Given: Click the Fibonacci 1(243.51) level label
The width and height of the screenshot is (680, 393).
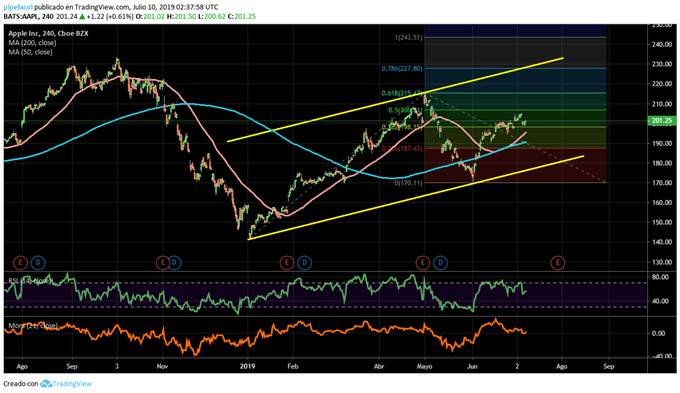Looking at the screenshot, I should [408, 38].
